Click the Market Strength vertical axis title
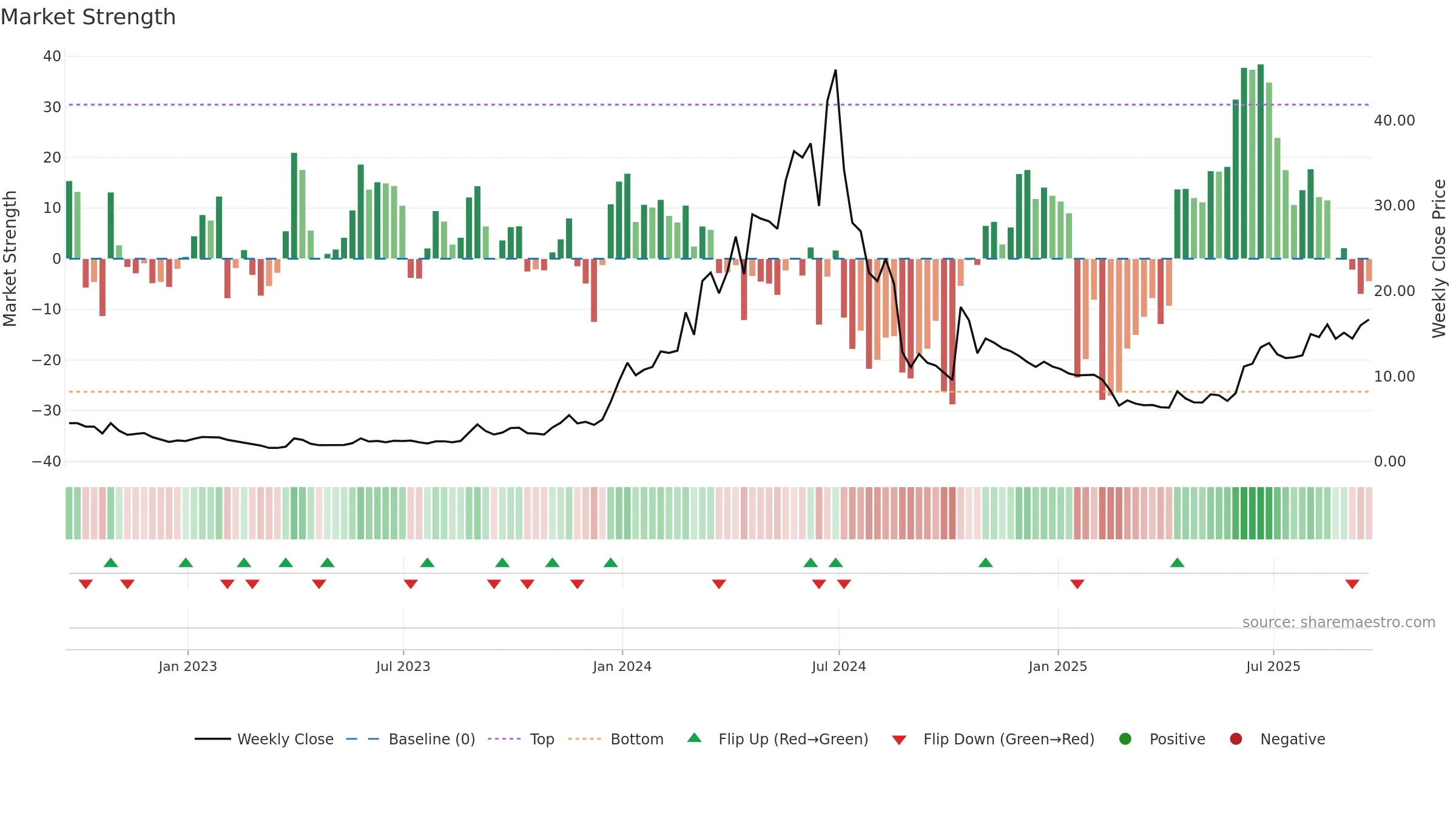1456x819 pixels. click(x=10, y=258)
